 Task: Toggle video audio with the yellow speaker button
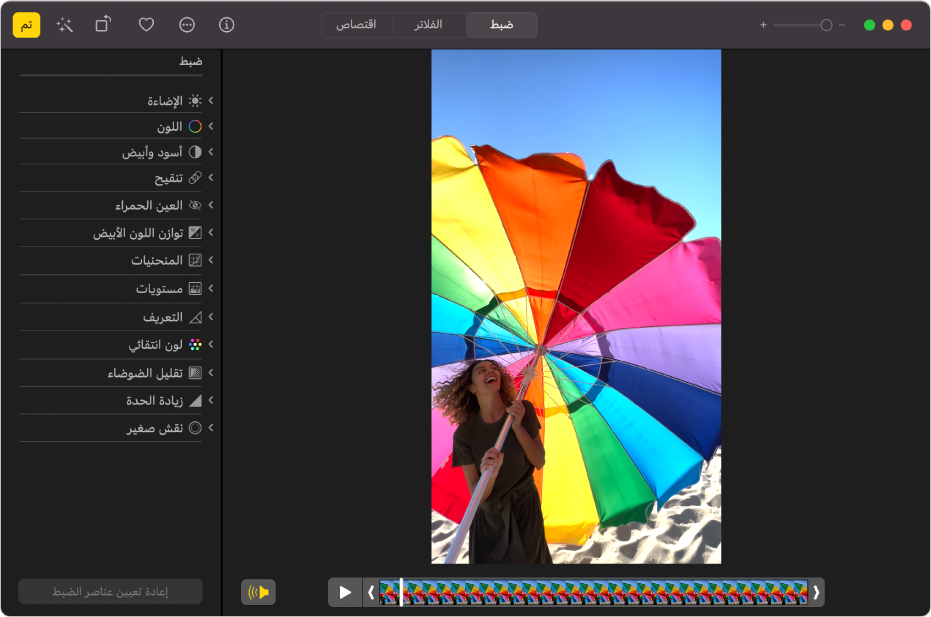[x=259, y=592]
